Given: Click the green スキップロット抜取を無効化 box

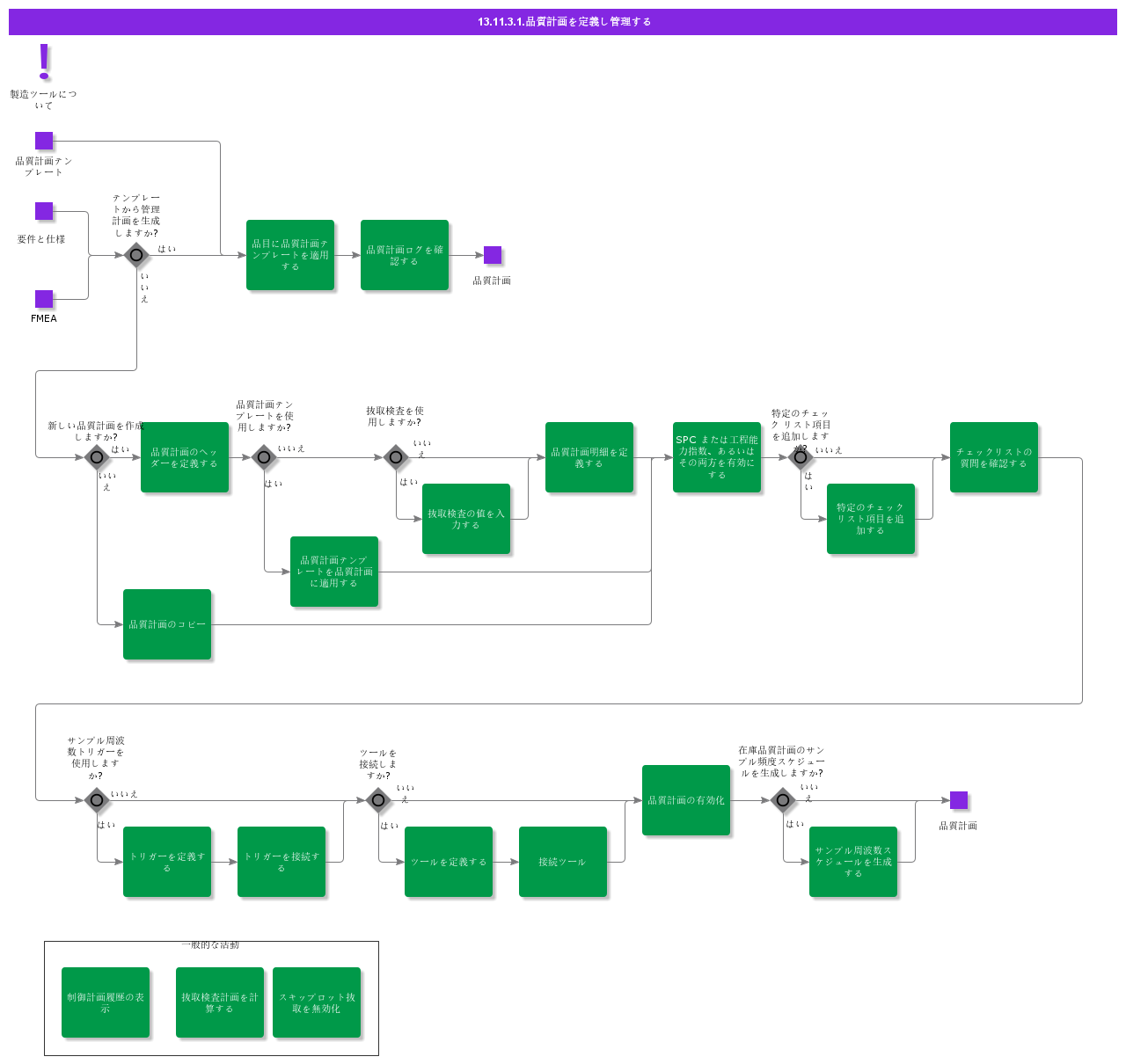Looking at the screenshot, I should coord(317,1002).
